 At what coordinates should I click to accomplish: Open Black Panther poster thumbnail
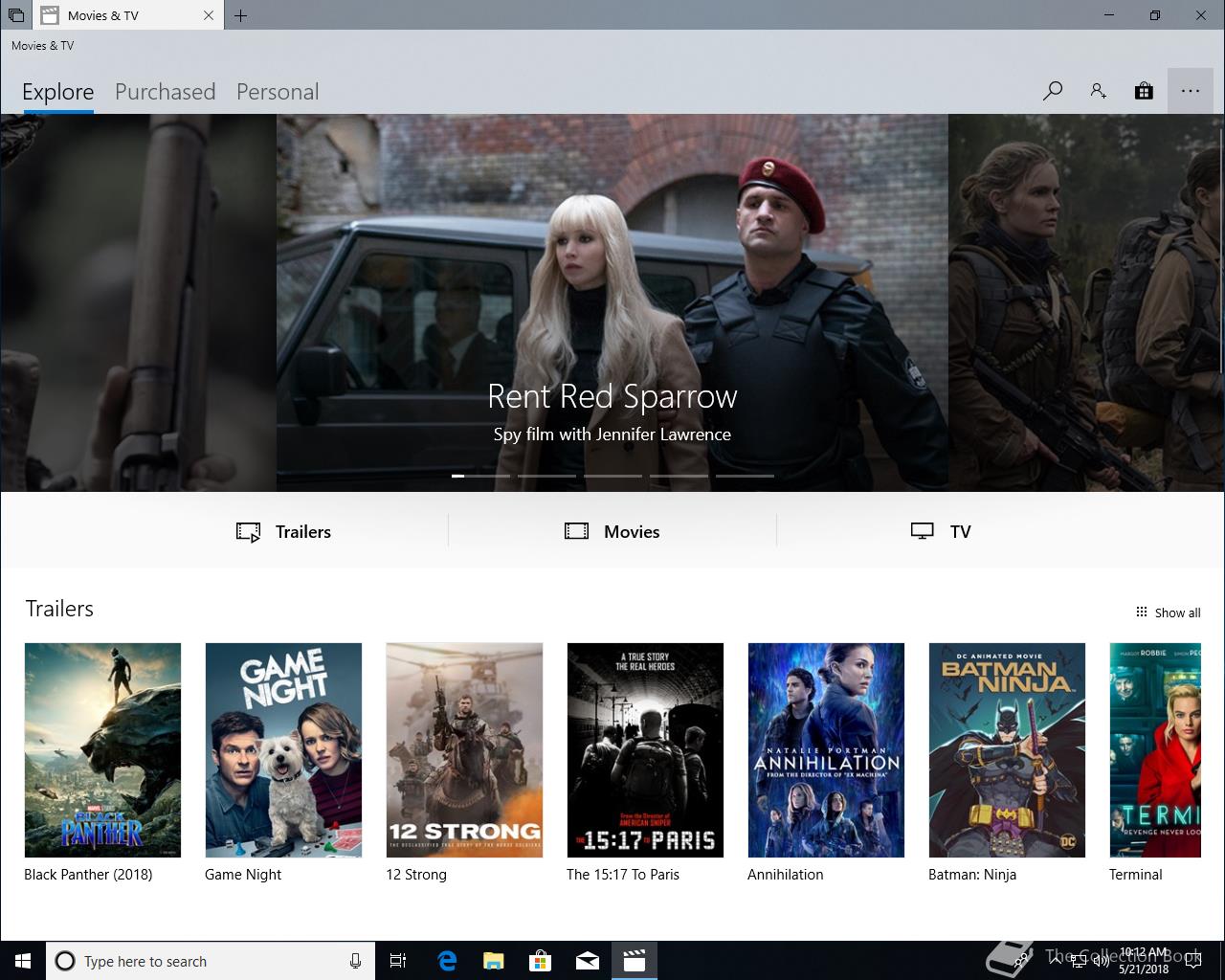click(x=102, y=750)
